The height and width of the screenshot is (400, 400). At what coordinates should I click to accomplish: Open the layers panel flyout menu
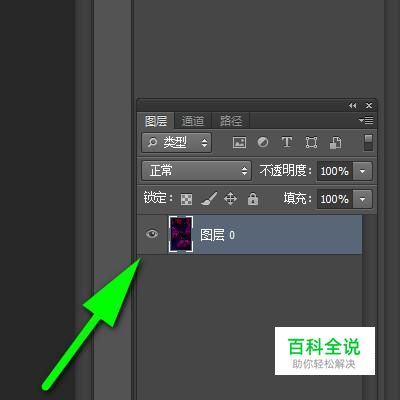tap(366, 120)
